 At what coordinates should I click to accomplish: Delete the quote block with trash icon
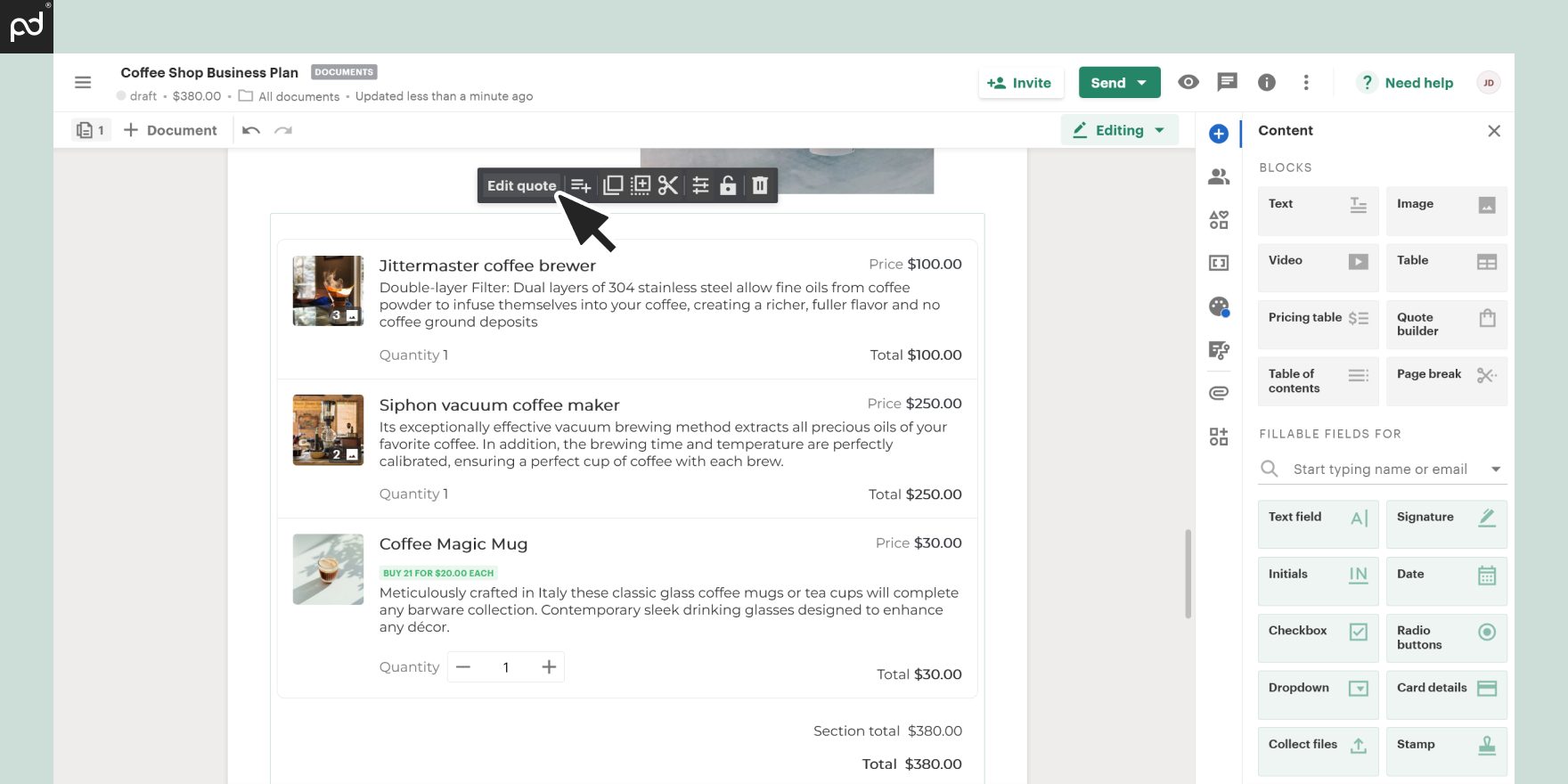point(760,185)
